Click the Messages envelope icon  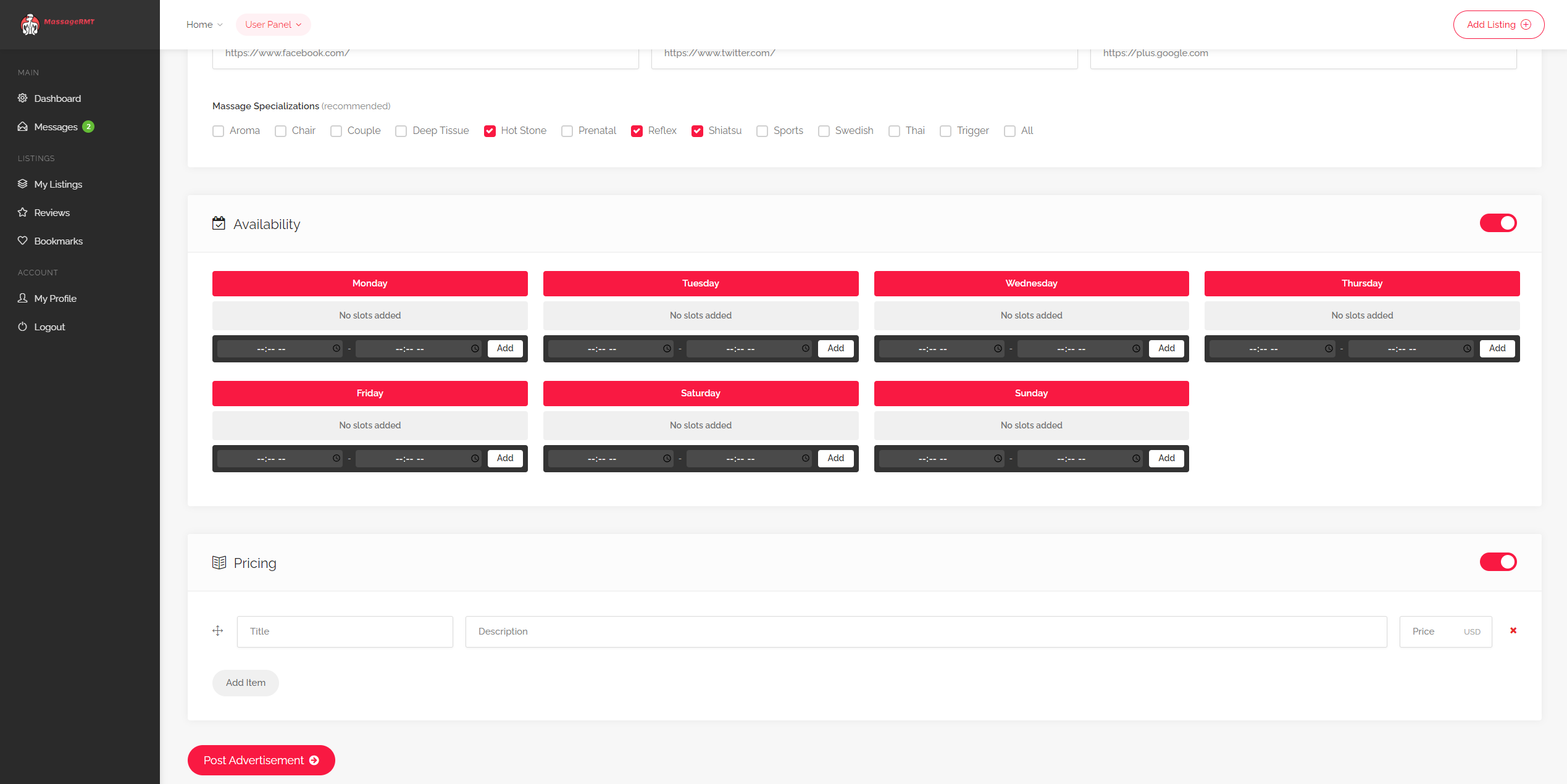coord(23,127)
